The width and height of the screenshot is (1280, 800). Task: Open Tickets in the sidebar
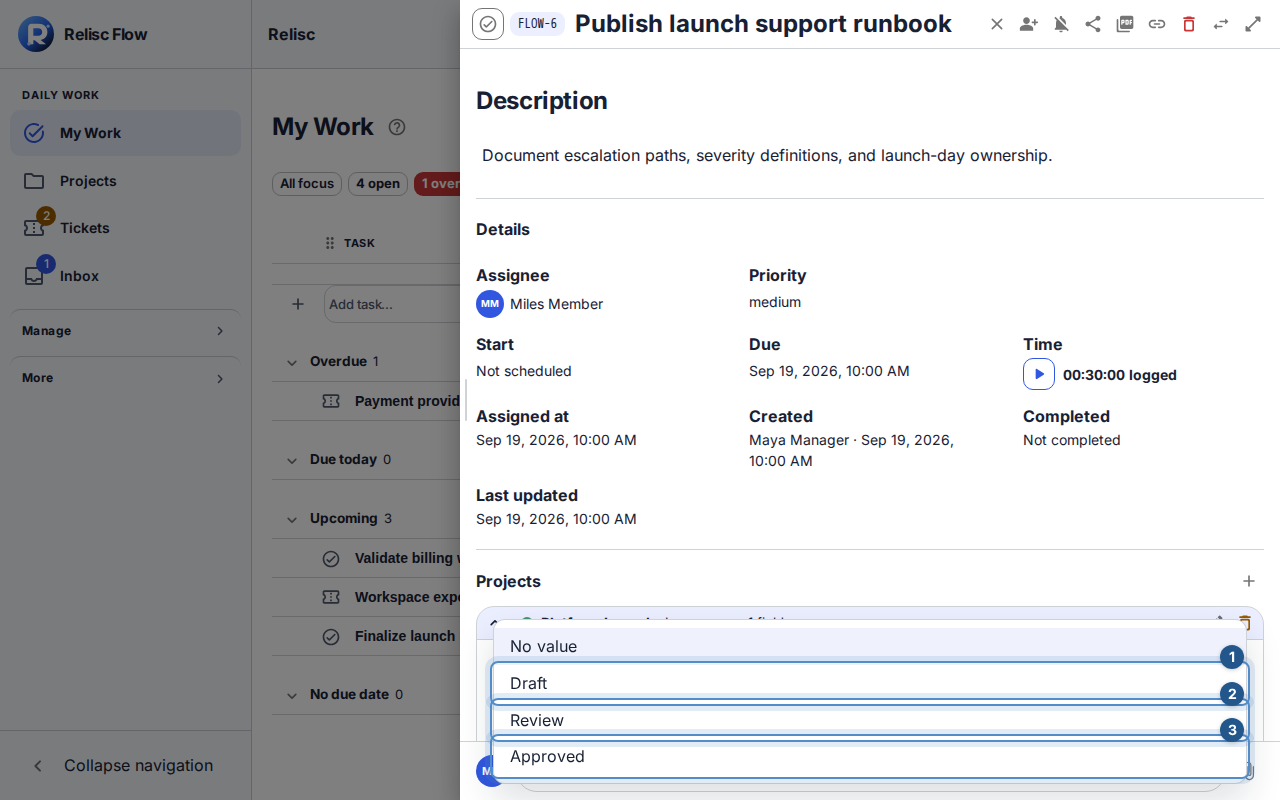tap(125, 228)
